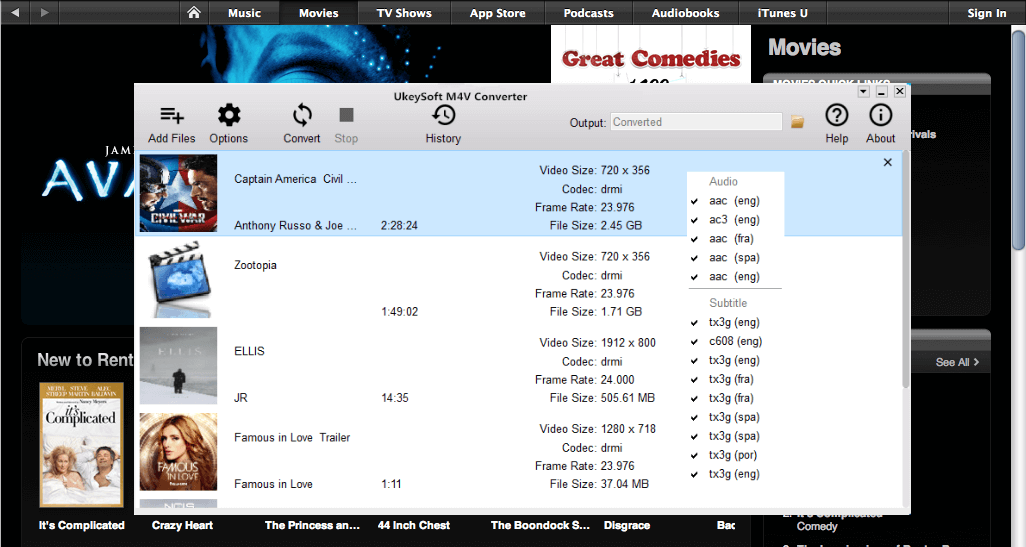Image resolution: width=1026 pixels, height=547 pixels.
Task: Uncheck the ac3 (eng) audio track
Action: [694, 220]
